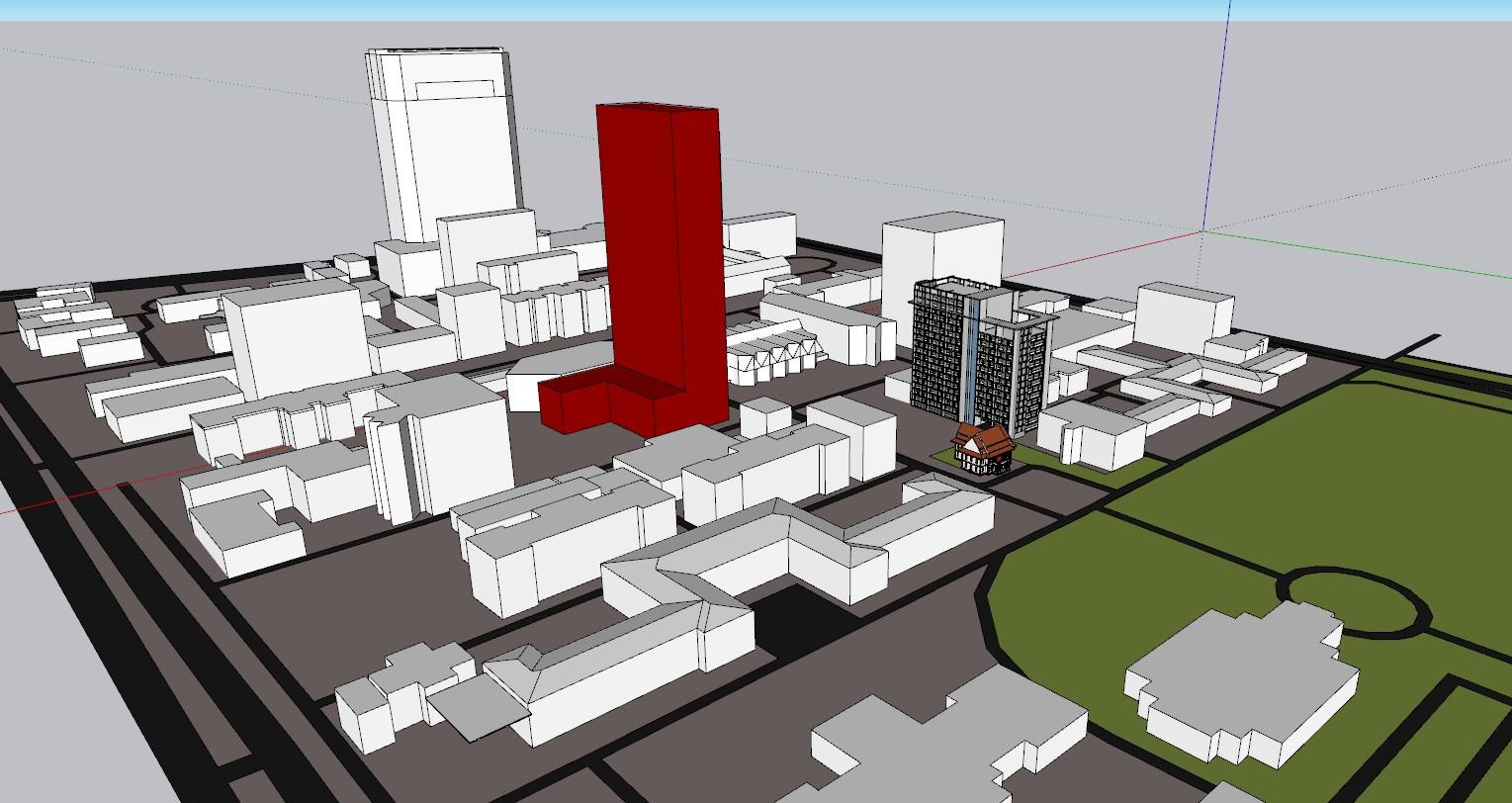Click the axes origin point
Screen dimensions: 1512x803
(1202, 230)
